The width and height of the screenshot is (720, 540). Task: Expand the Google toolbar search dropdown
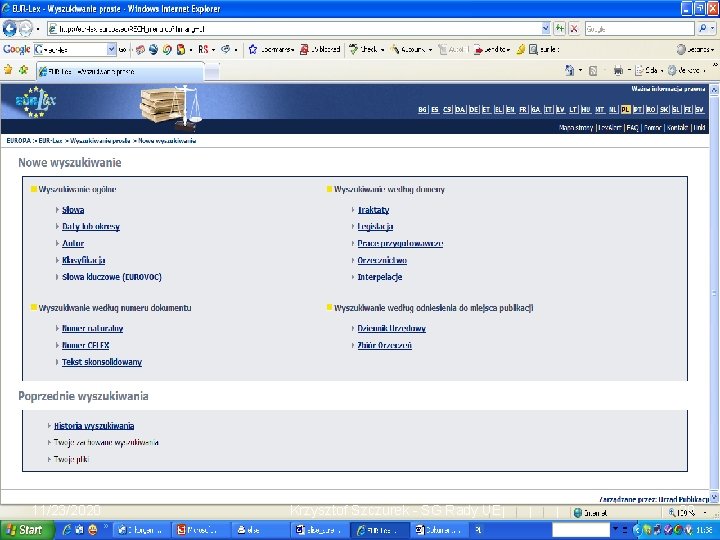112,49
